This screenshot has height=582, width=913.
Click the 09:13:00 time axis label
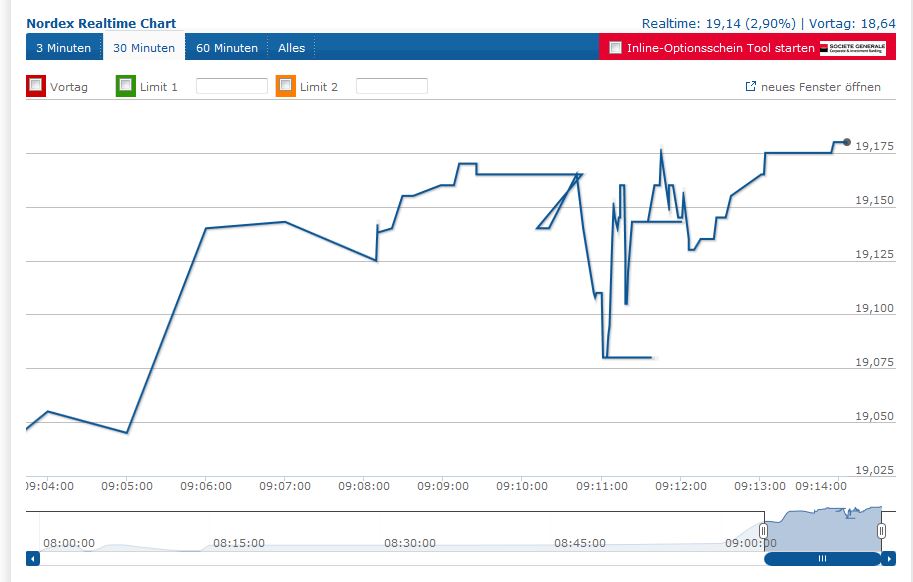point(760,486)
